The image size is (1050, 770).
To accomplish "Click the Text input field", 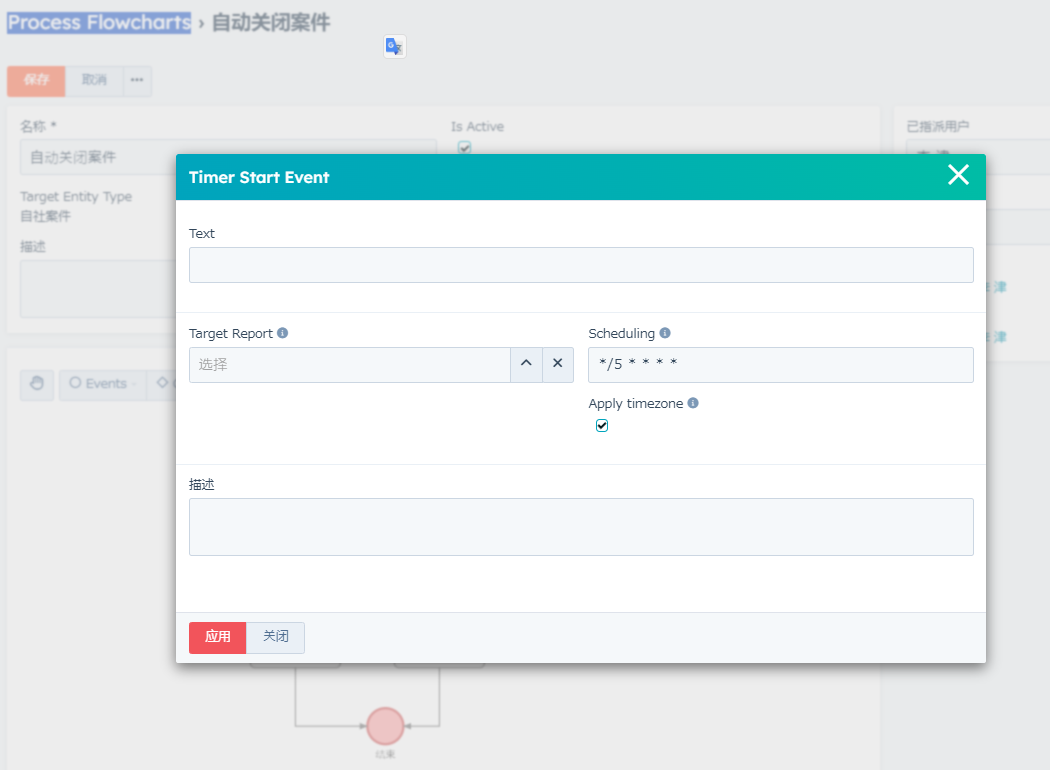I will 580,265.
